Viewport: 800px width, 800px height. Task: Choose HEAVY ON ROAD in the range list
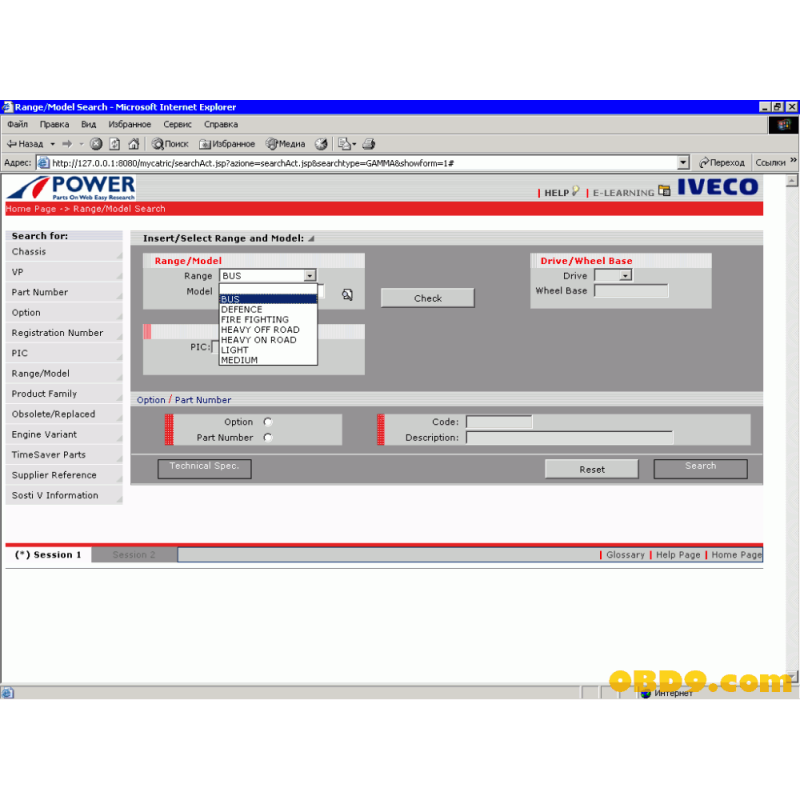[x=268, y=340]
